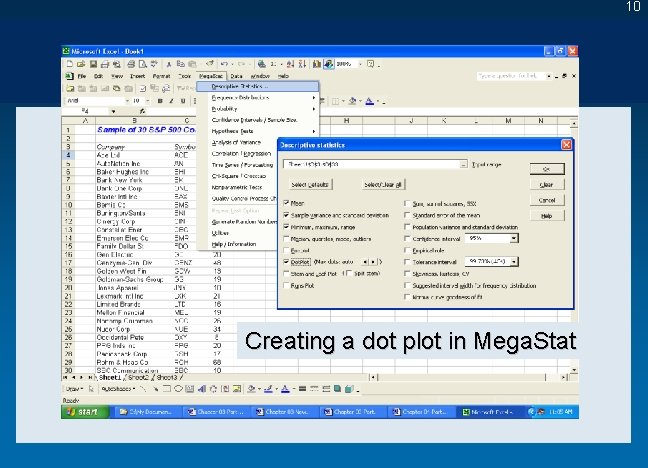648x468 pixels.
Task: Expand the AutoShapes menu
Action: click(x=119, y=389)
